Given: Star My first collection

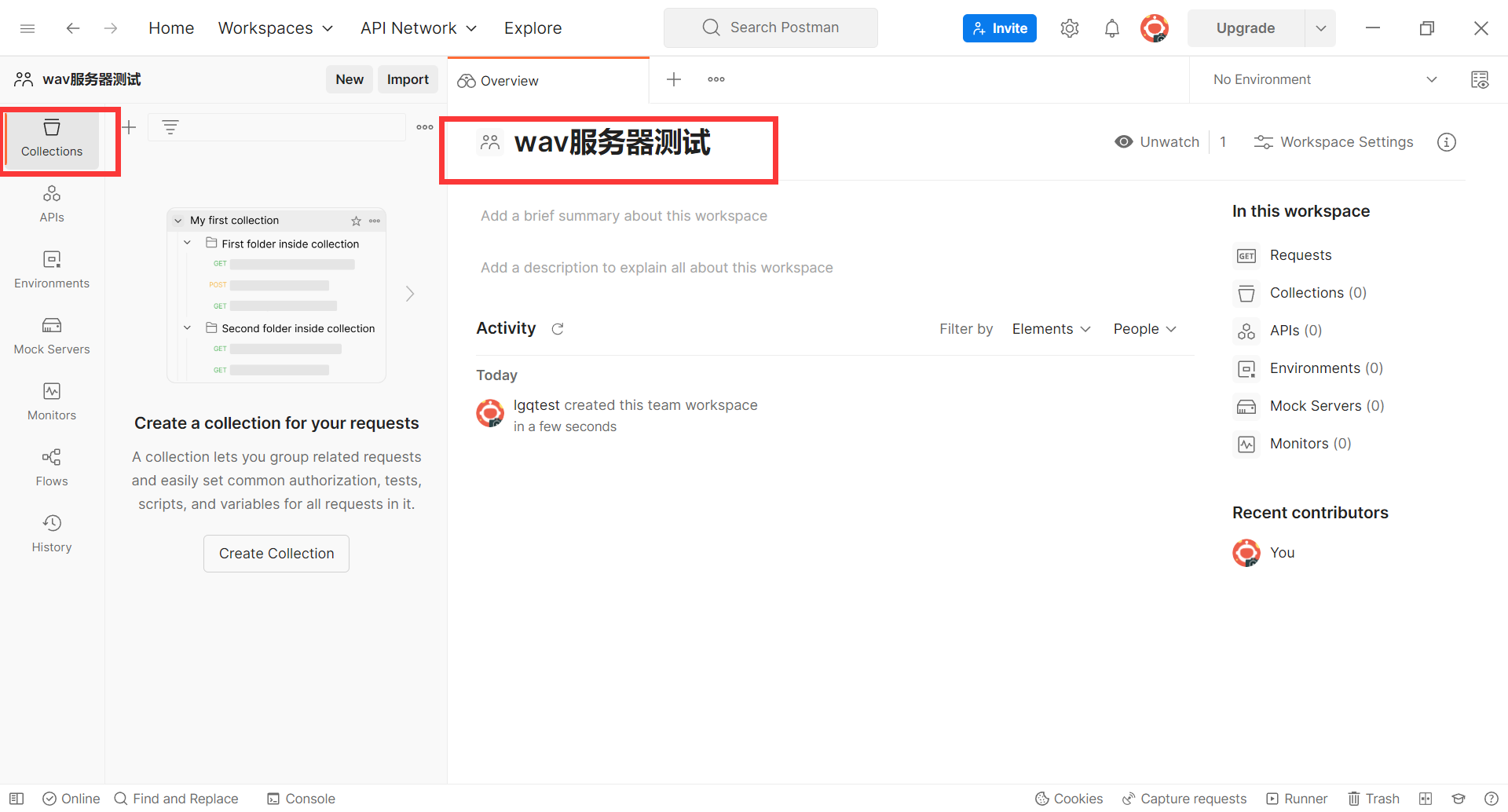Looking at the screenshot, I should pos(356,221).
